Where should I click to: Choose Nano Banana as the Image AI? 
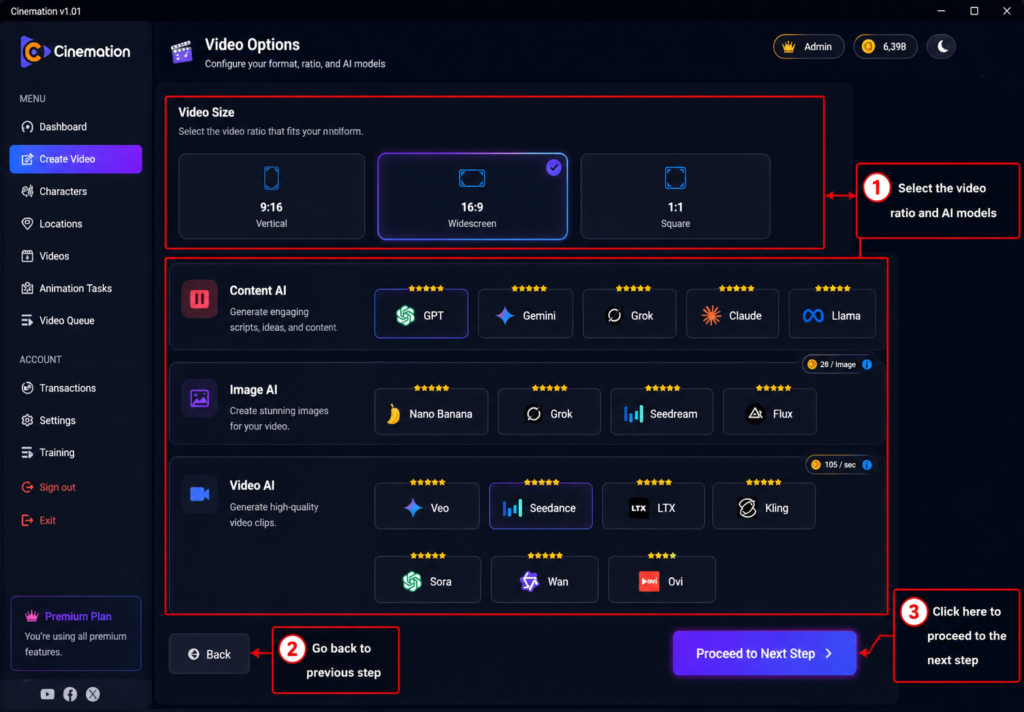tap(431, 412)
